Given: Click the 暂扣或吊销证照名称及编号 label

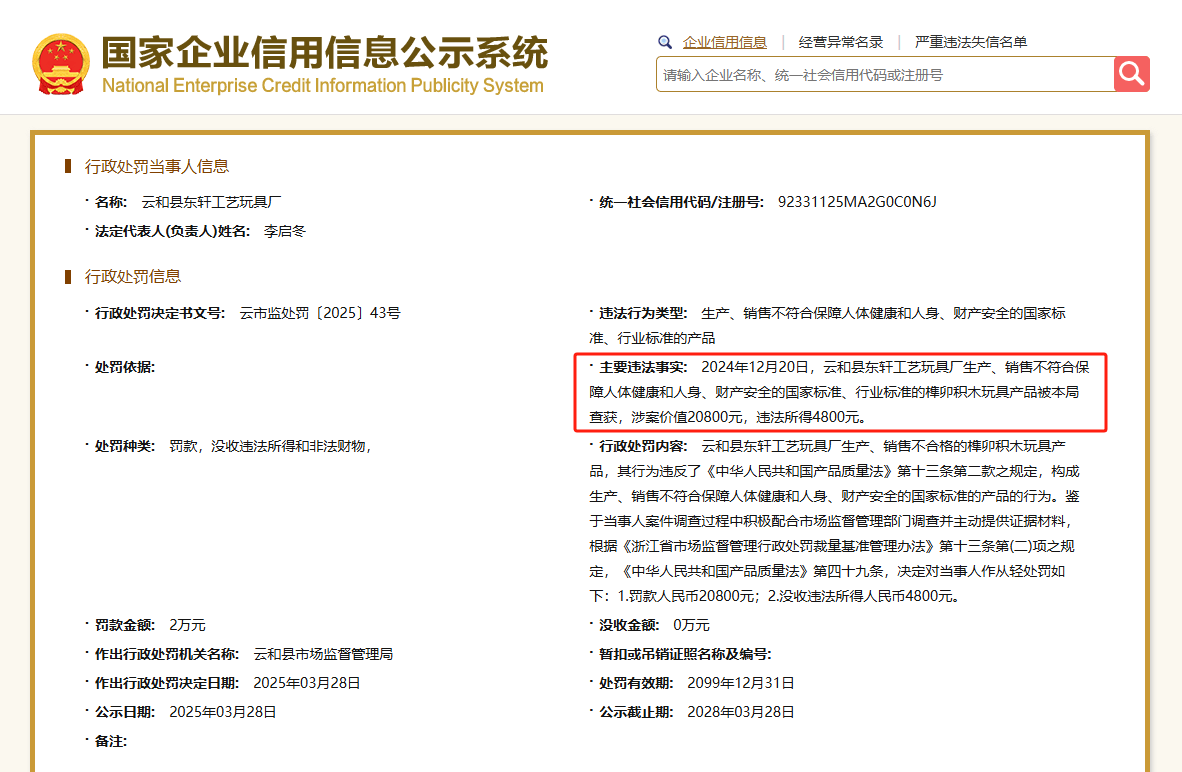Looking at the screenshot, I should point(684,654).
